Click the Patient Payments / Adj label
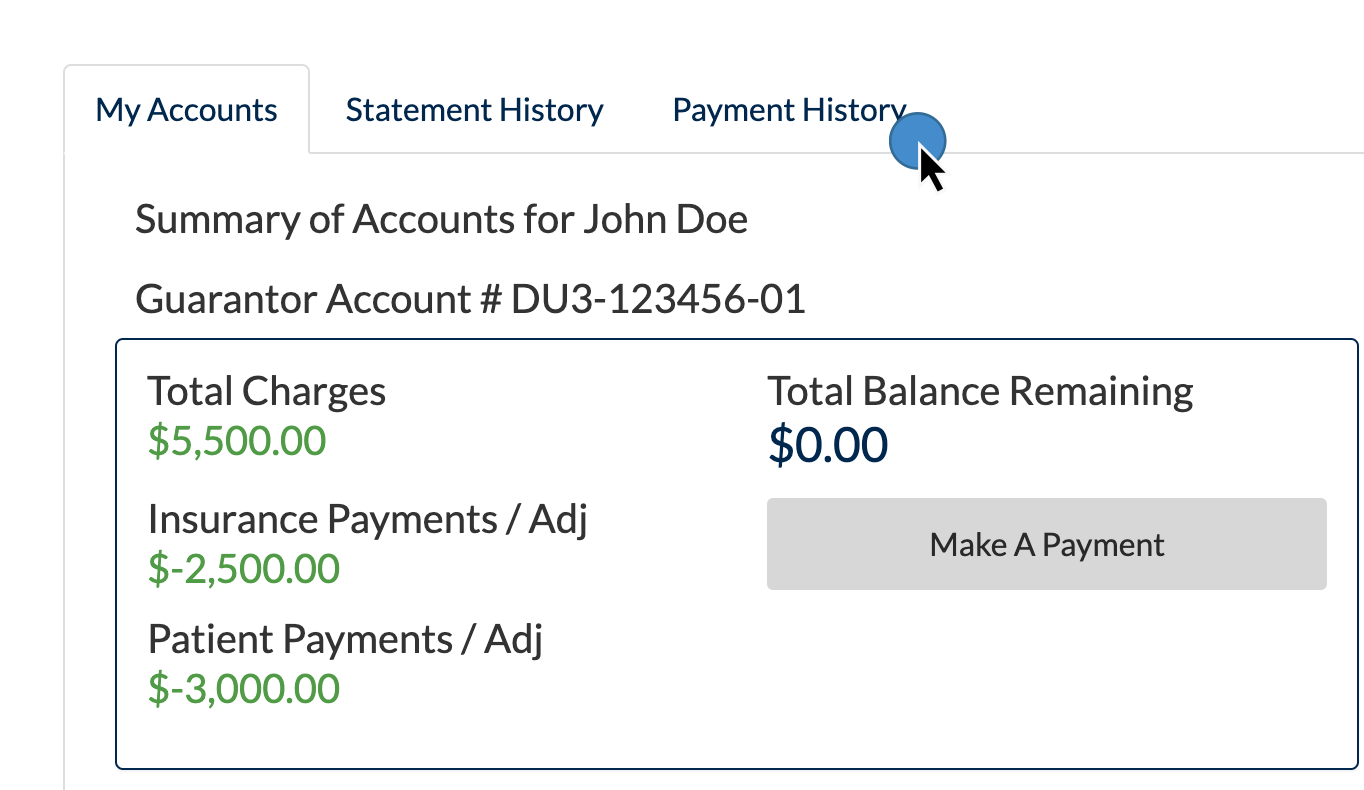This screenshot has width=1364, height=790. click(345, 639)
